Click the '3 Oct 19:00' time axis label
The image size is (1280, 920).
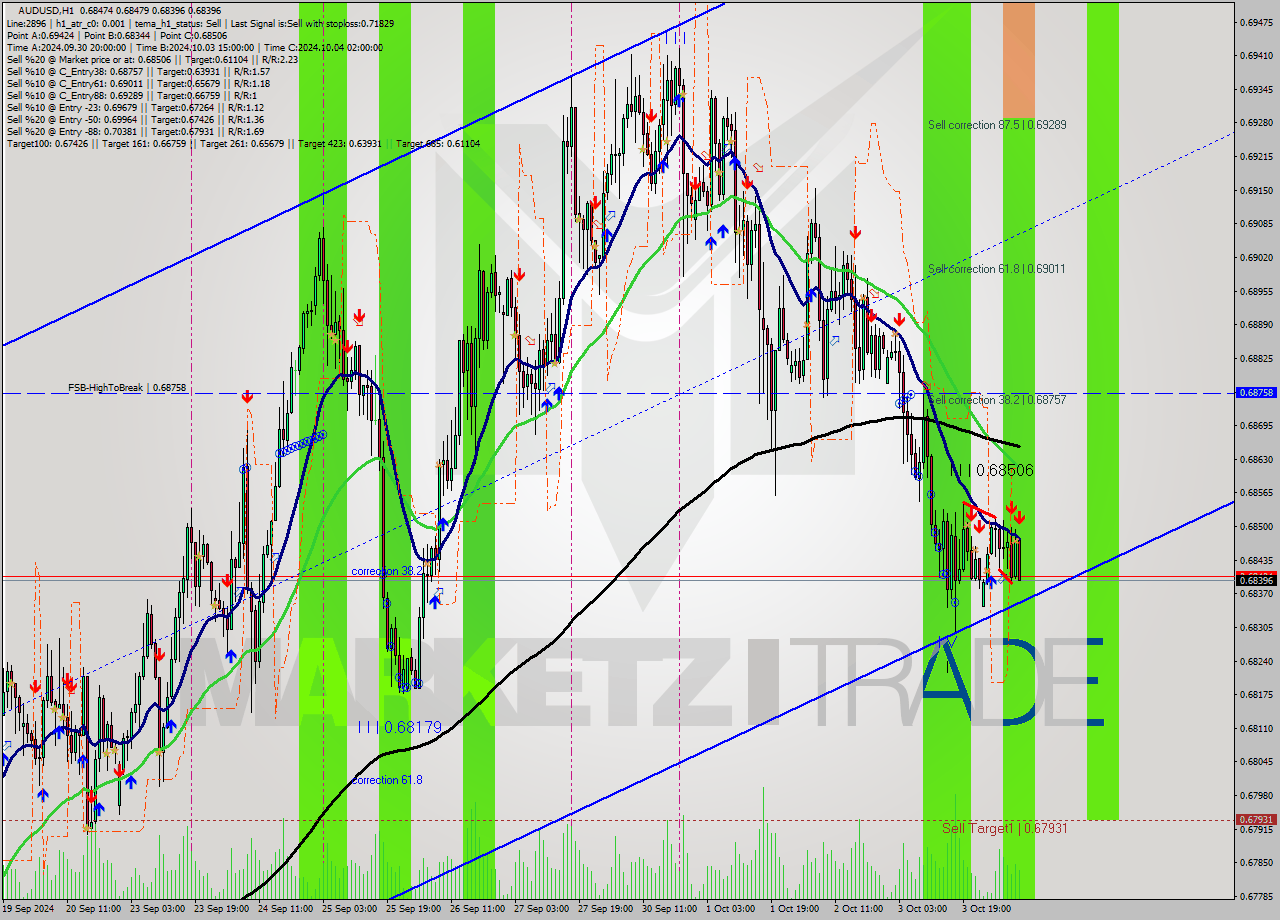(986, 910)
